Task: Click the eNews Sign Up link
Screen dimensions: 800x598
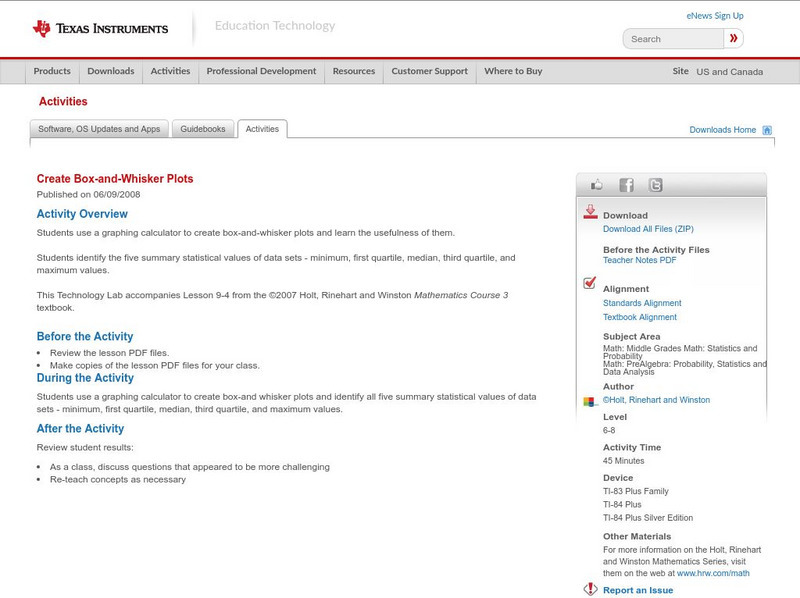Action: pos(715,16)
